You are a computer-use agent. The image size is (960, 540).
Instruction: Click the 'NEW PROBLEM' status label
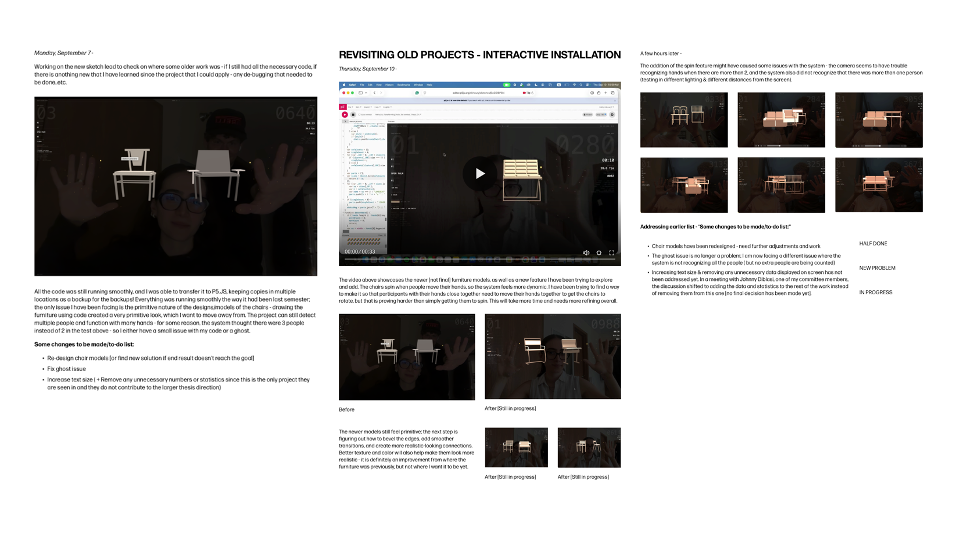pos(877,268)
